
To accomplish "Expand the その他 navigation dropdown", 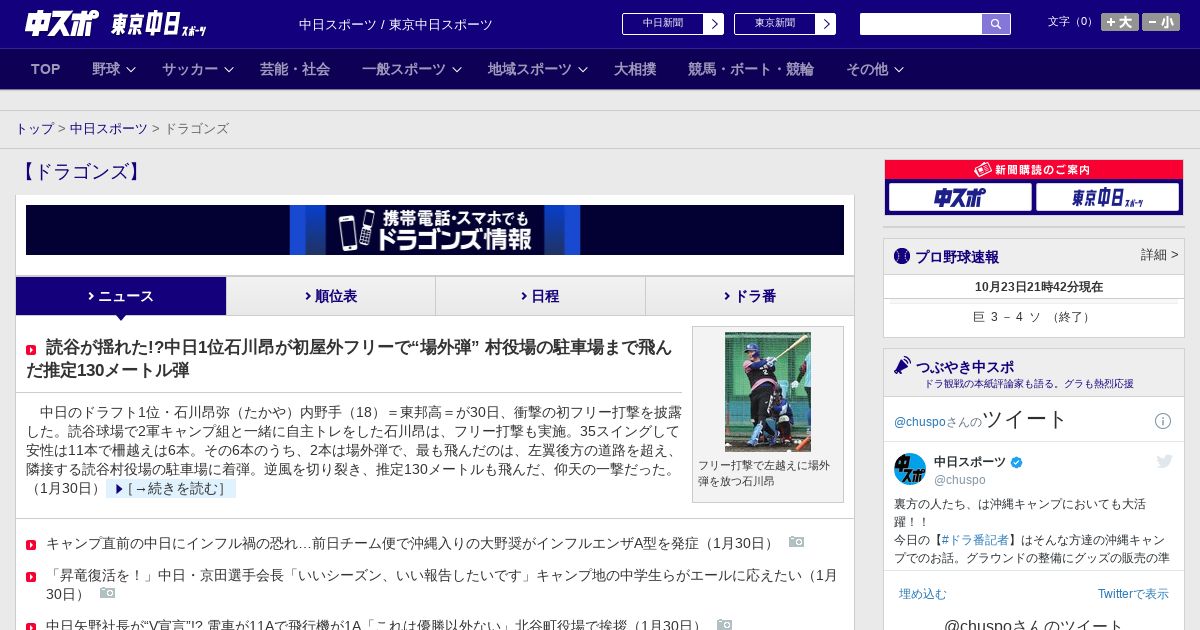I will [x=875, y=69].
